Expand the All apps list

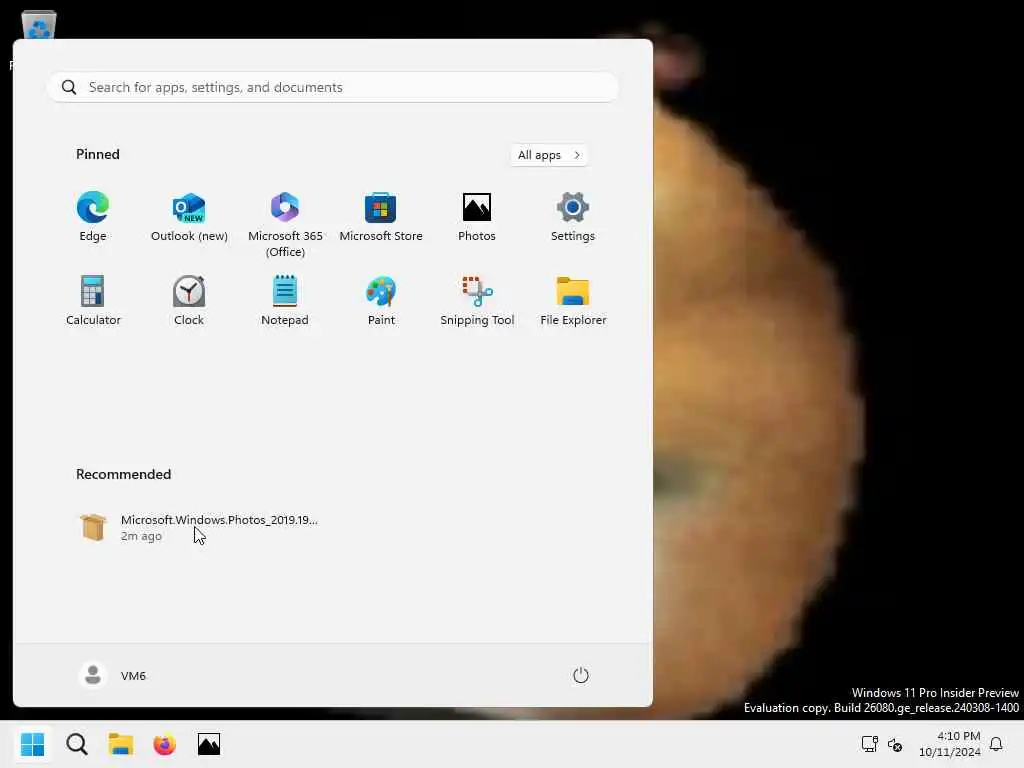click(549, 155)
